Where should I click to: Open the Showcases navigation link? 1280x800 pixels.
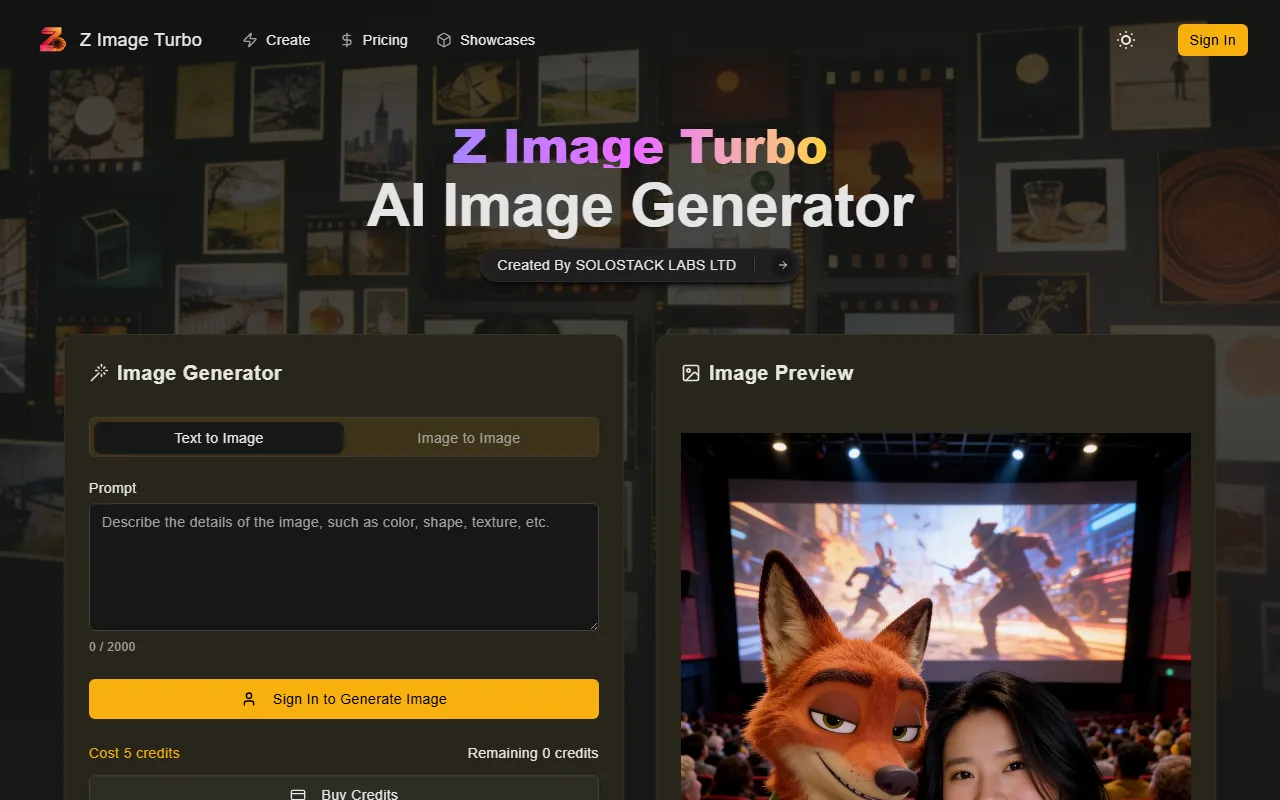tap(497, 40)
